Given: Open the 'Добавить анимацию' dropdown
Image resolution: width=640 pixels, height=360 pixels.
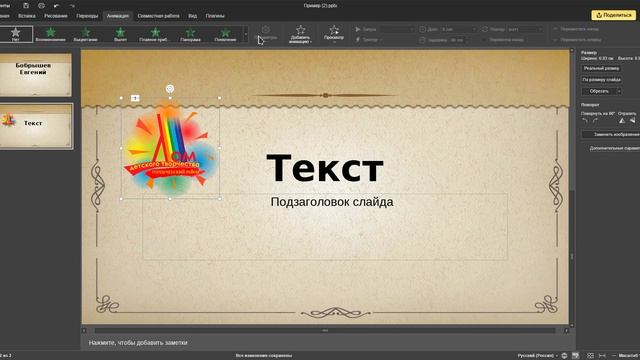Looking at the screenshot, I should coord(300,34).
